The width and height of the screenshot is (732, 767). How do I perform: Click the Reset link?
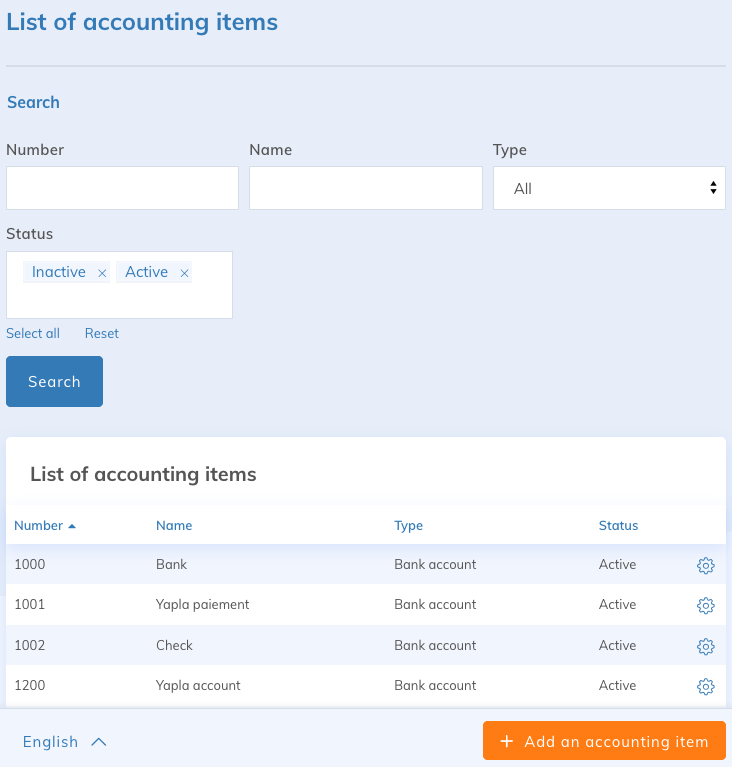102,333
